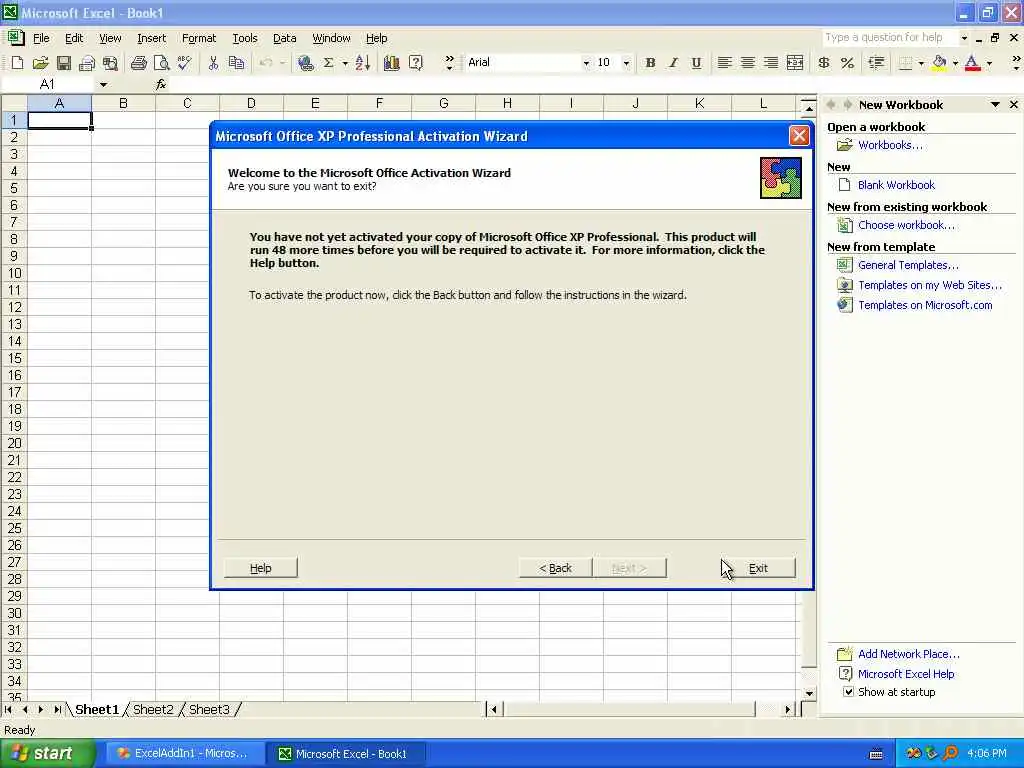Open the New Workbook task pane menu arrow
Viewport: 1024px width, 768px height.
pos(995,104)
